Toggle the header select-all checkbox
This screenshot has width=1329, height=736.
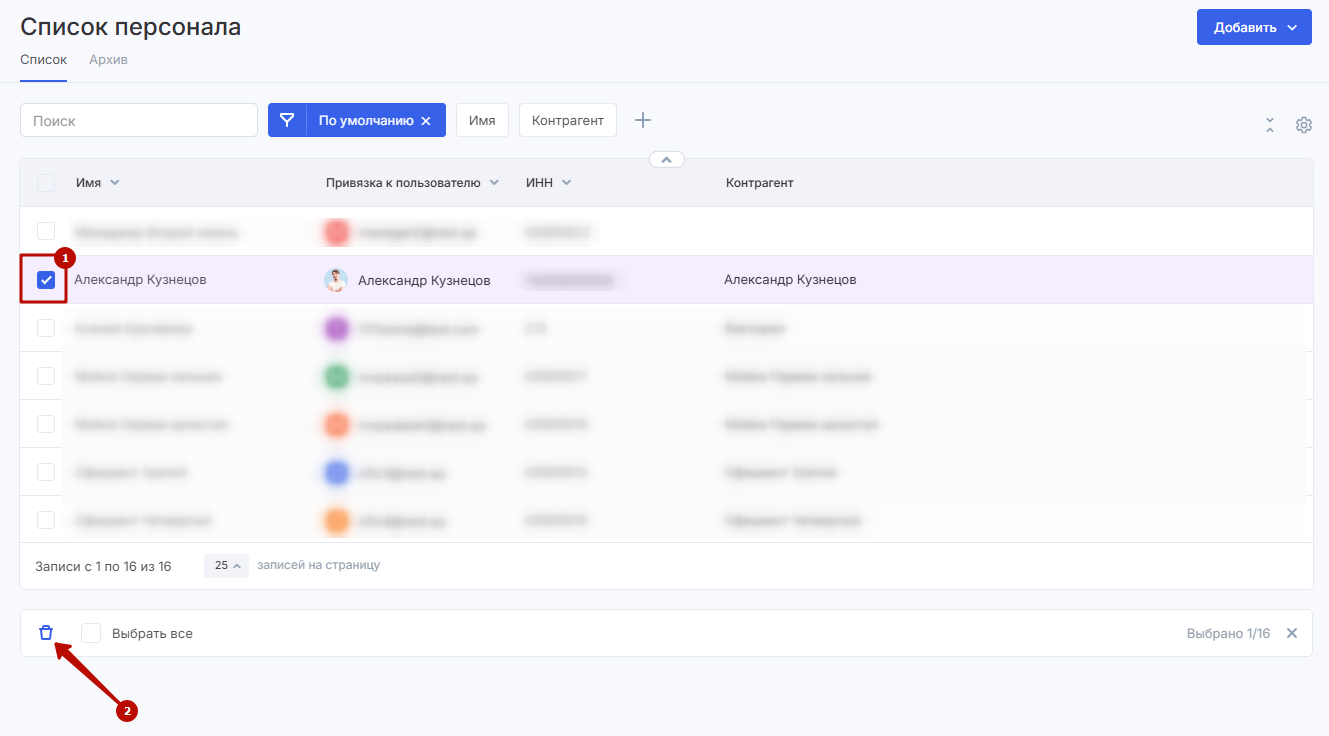[46, 183]
